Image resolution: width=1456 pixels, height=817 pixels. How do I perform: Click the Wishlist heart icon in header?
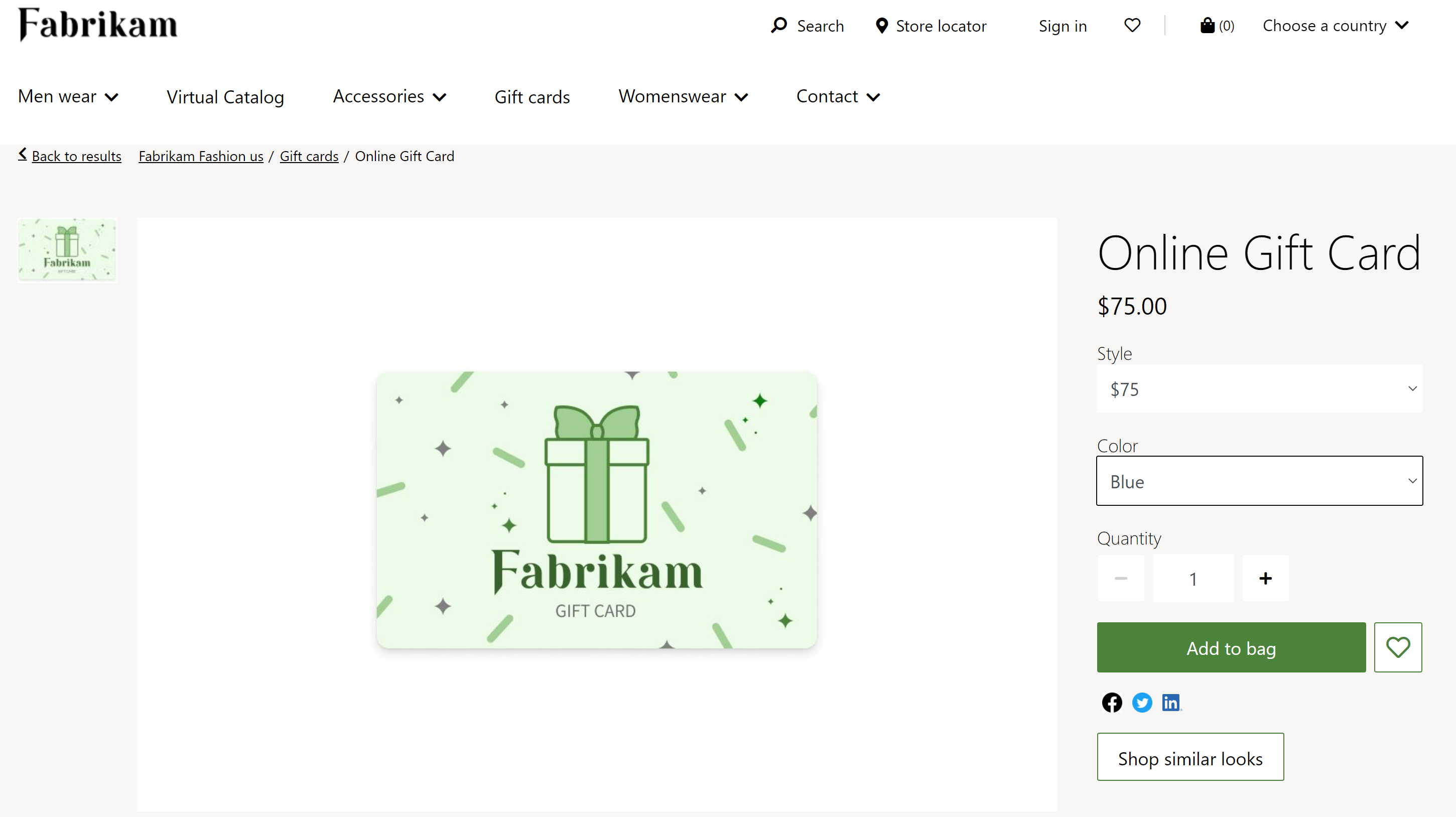[1132, 25]
